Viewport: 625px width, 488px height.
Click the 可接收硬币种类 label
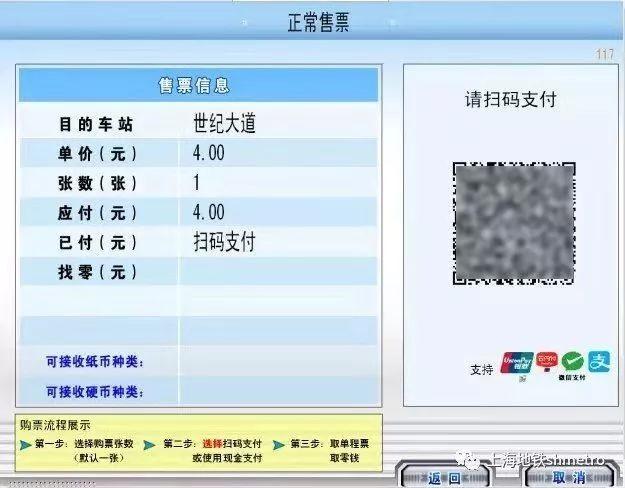(x=94, y=392)
